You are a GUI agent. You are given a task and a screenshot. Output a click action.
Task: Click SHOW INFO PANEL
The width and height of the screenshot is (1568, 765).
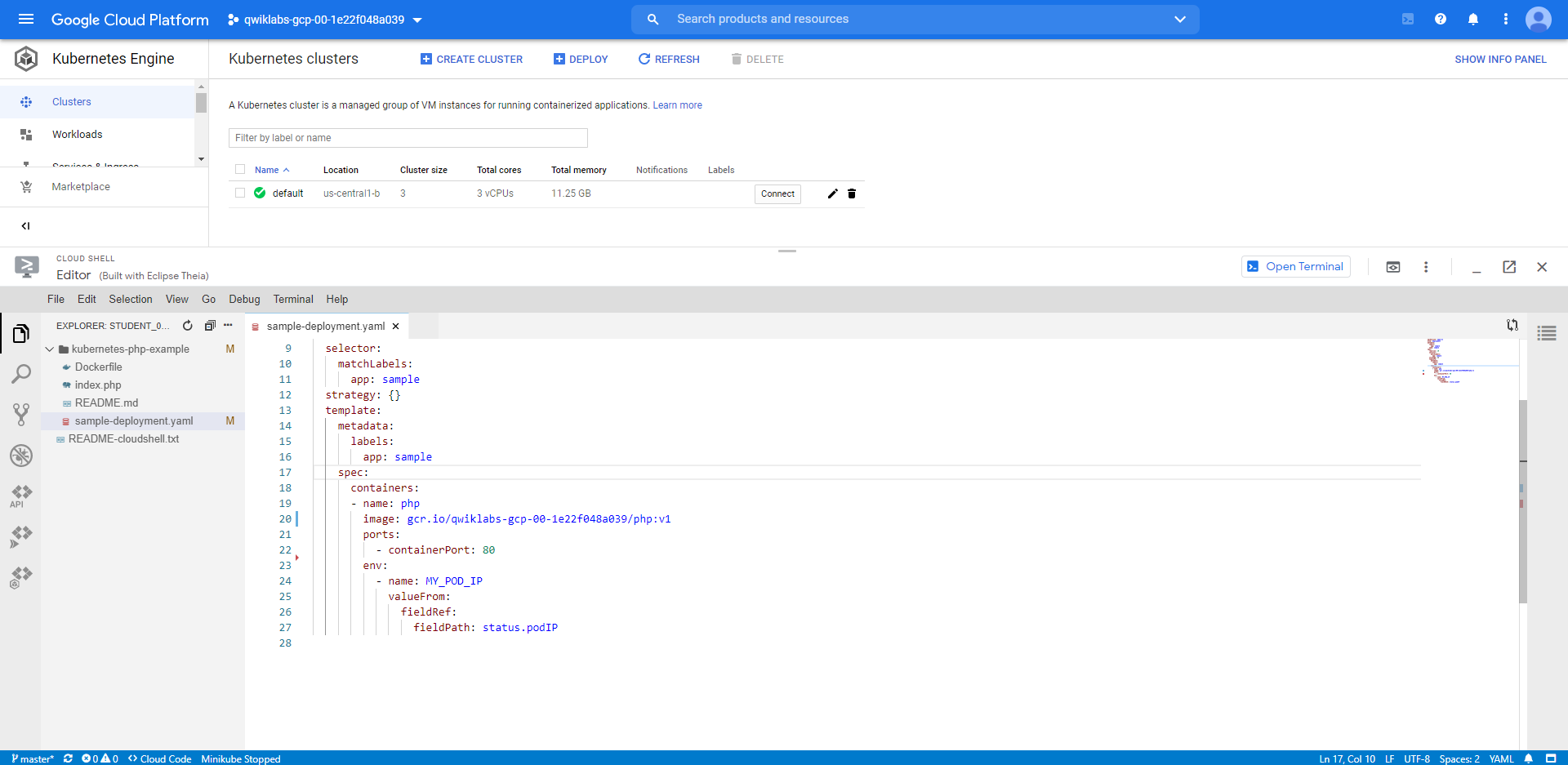(1500, 60)
